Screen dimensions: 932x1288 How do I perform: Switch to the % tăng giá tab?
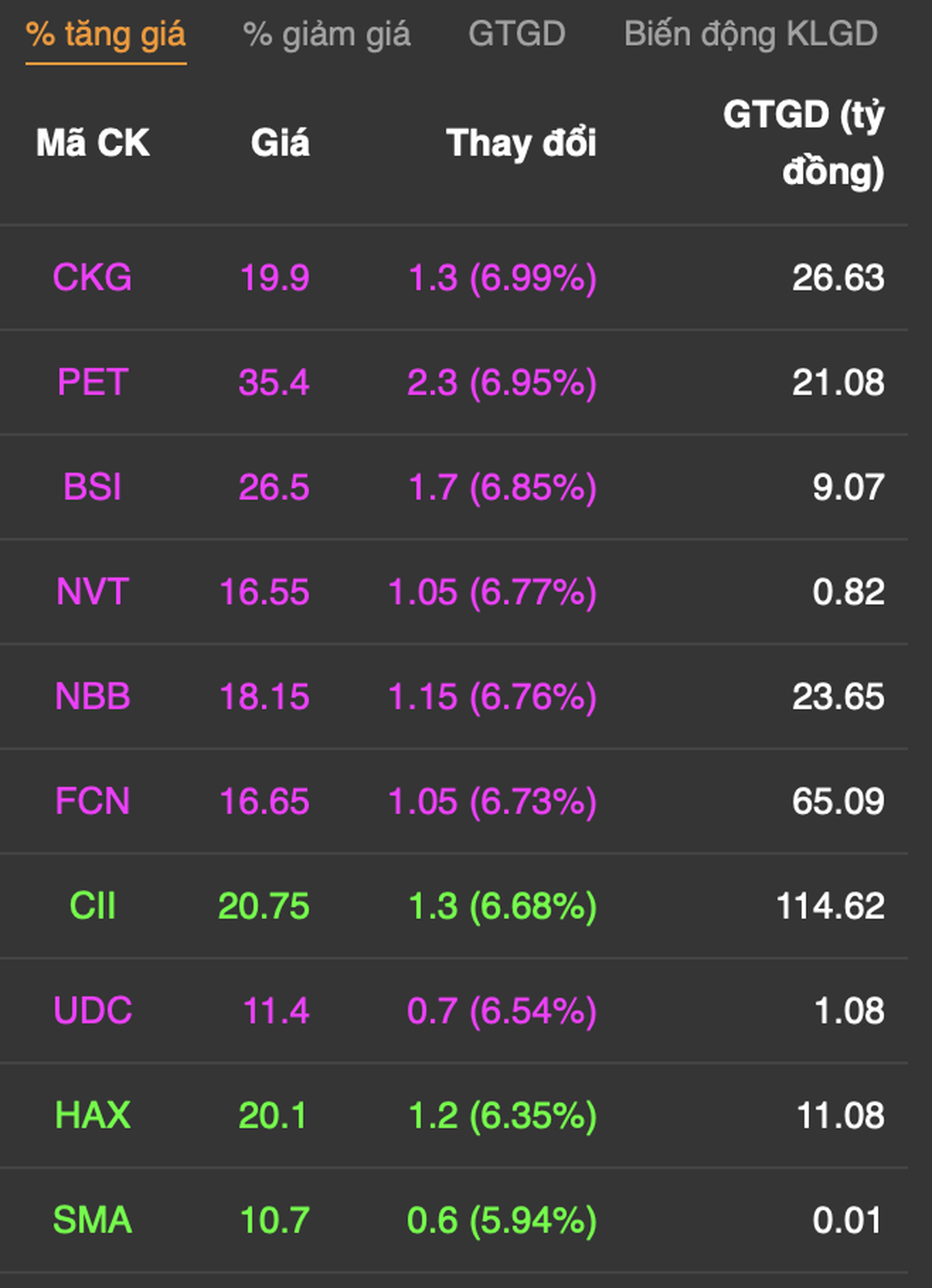click(106, 35)
